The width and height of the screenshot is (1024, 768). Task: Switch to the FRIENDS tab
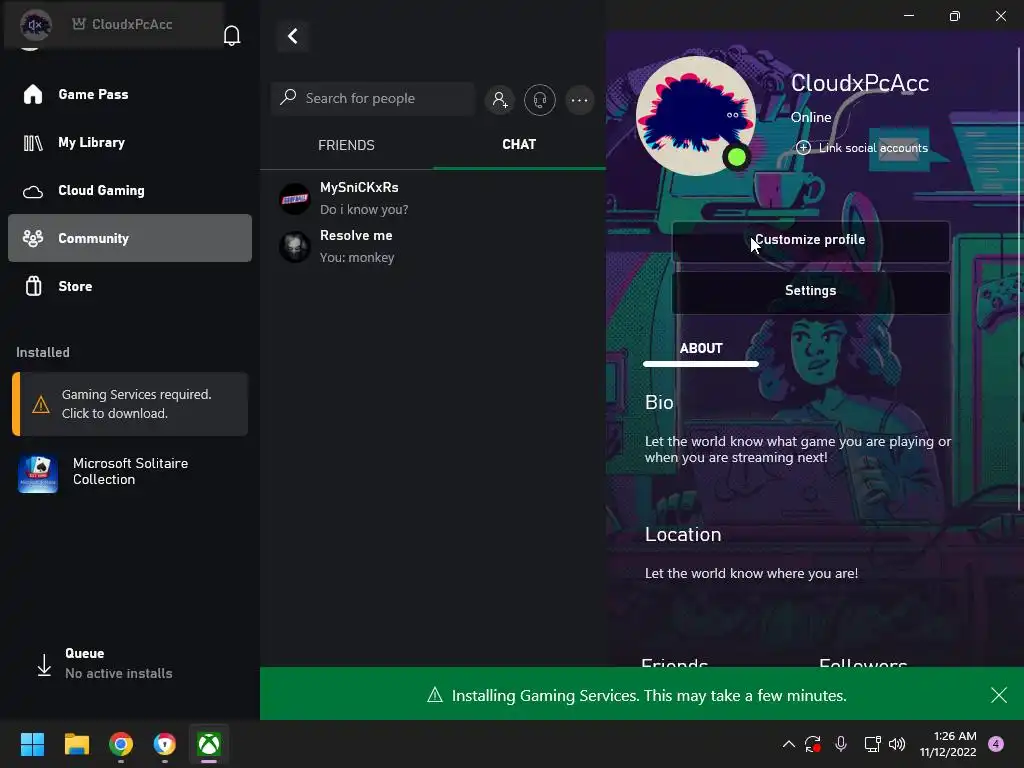(346, 145)
